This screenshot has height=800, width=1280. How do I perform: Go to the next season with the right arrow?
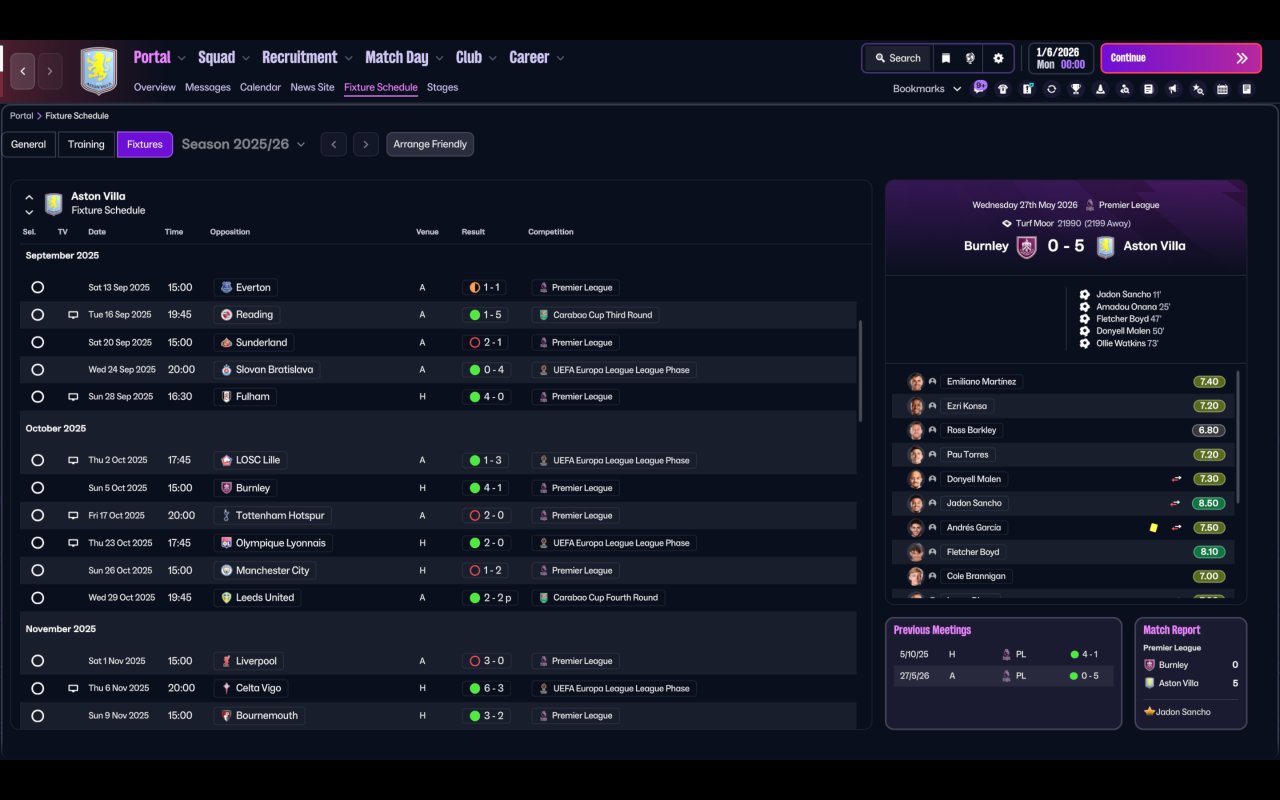[x=366, y=145]
